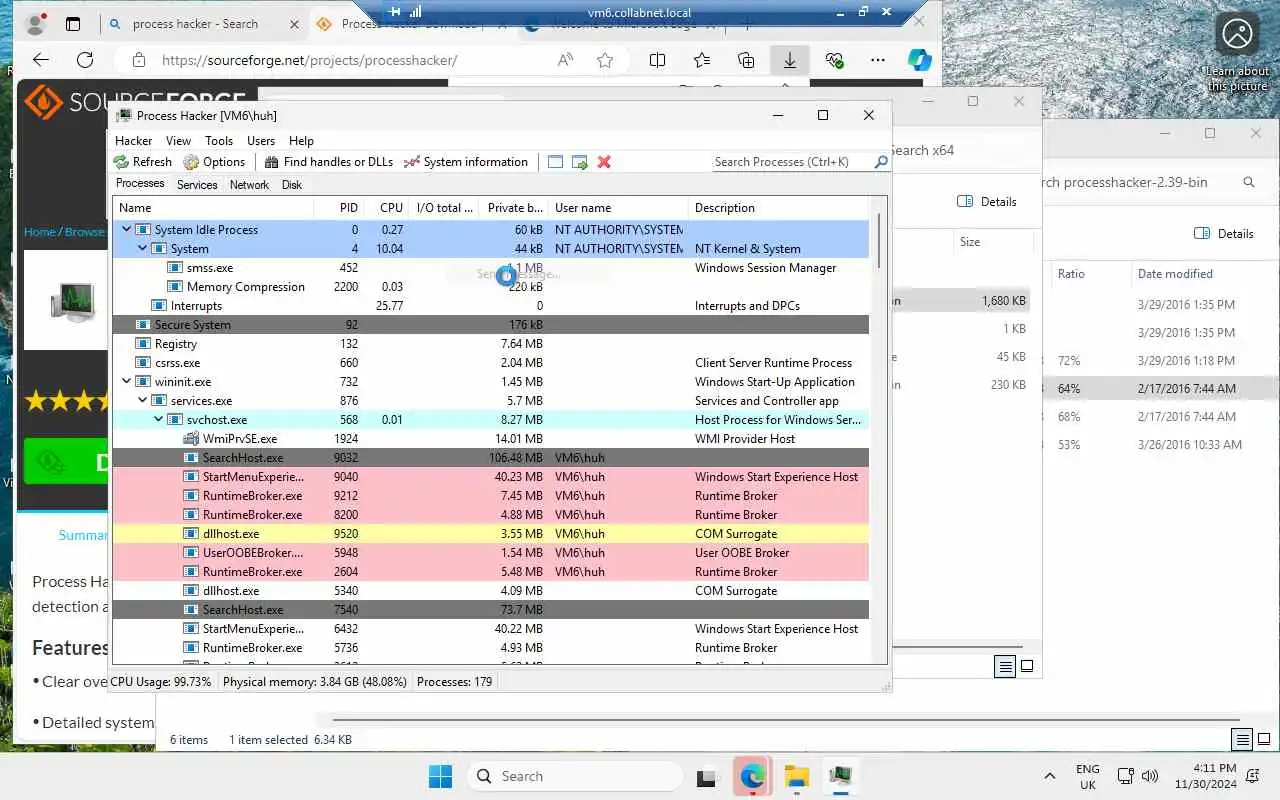The width and height of the screenshot is (1280, 800).
Task: Open the Edge downloads button
Action: click(790, 60)
